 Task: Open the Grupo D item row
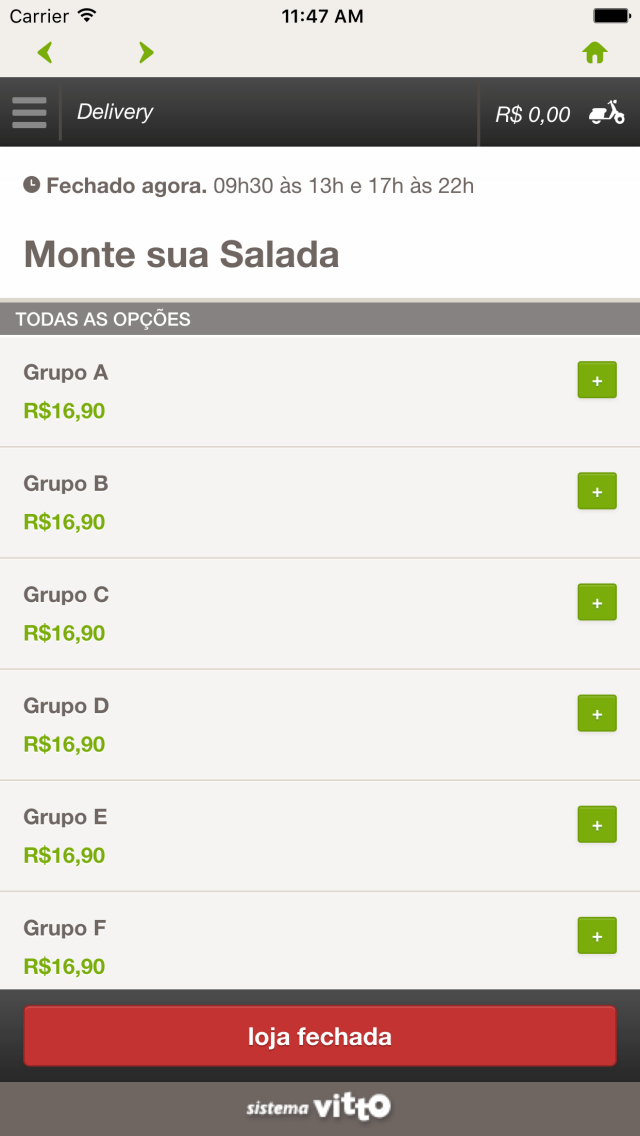click(x=320, y=724)
